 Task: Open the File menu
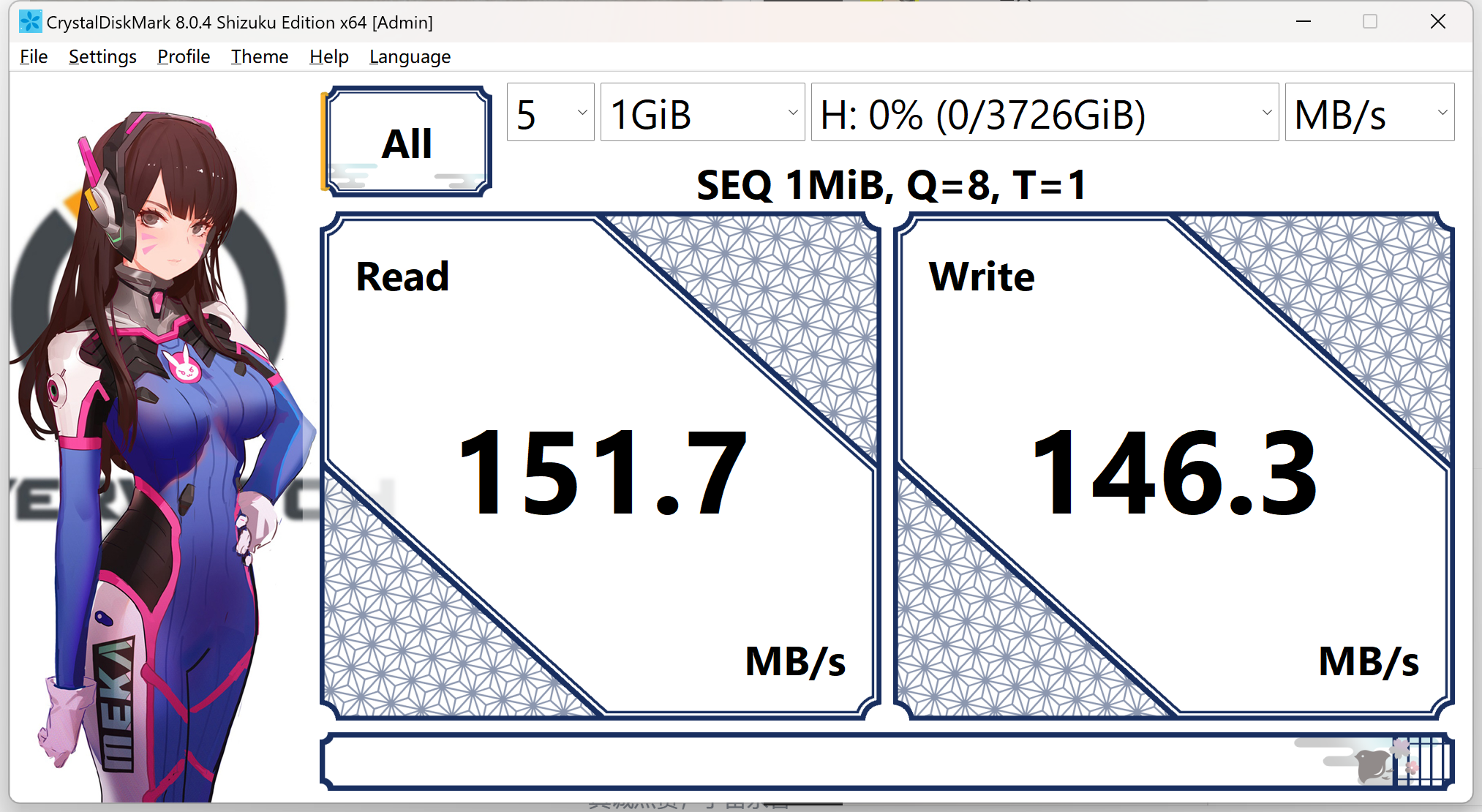34,57
